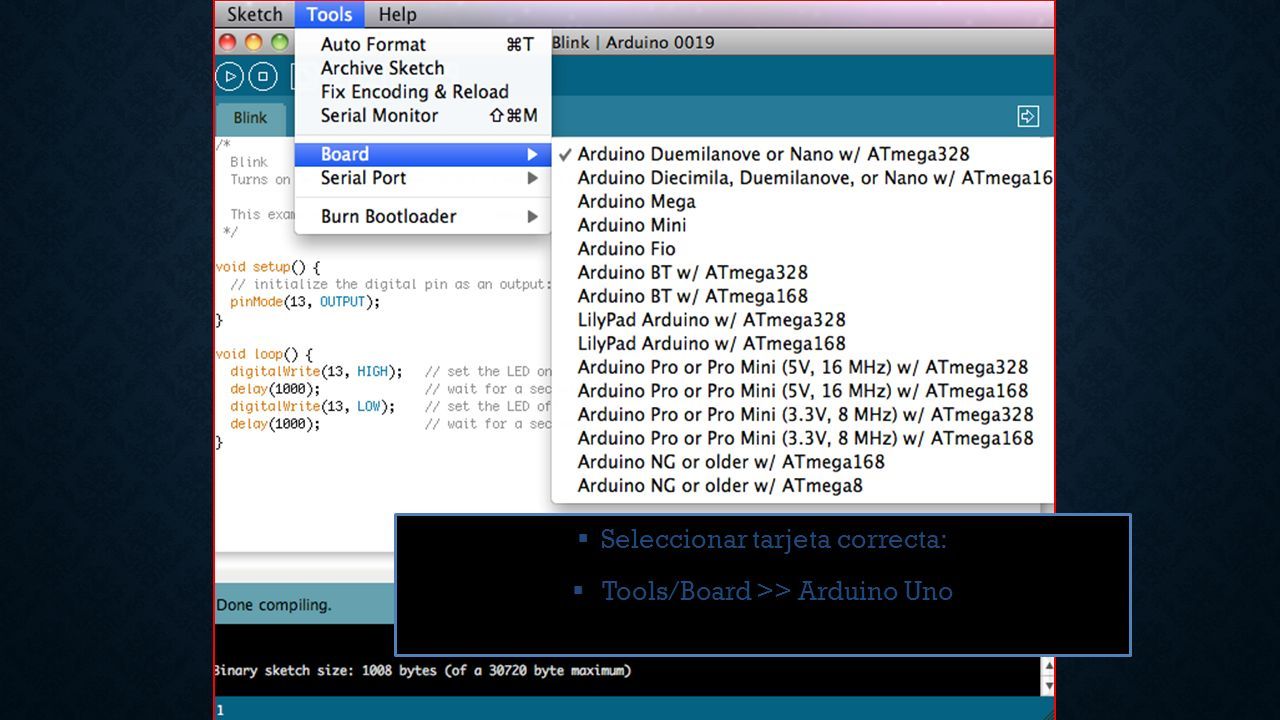Screen dimensions: 1280x720
Task: Choose Arduino NG or older w/ ATmega168
Action: coord(803,462)
